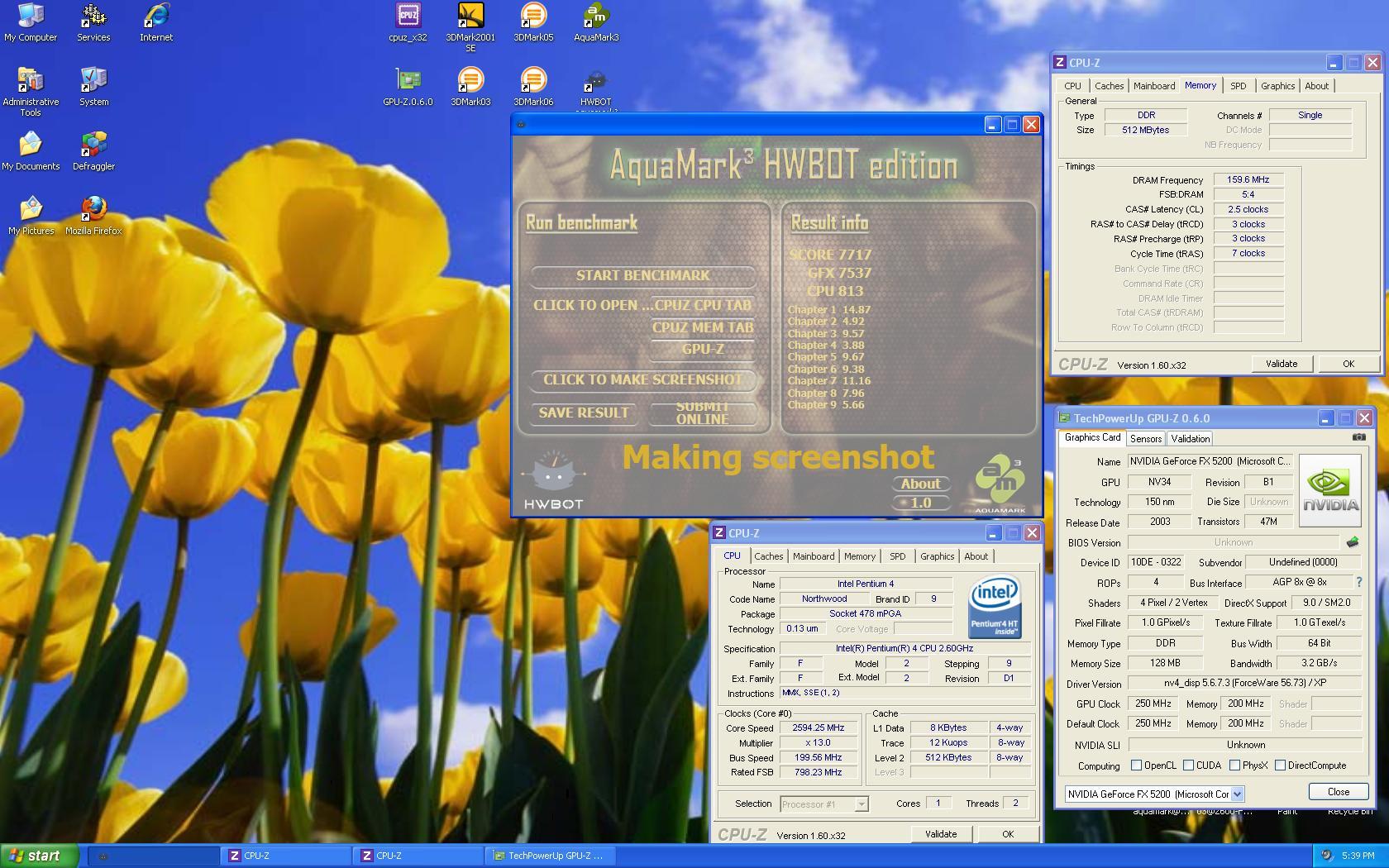This screenshot has height=868, width=1389.
Task: Click DRAM Frequency value field
Action: [1248, 179]
